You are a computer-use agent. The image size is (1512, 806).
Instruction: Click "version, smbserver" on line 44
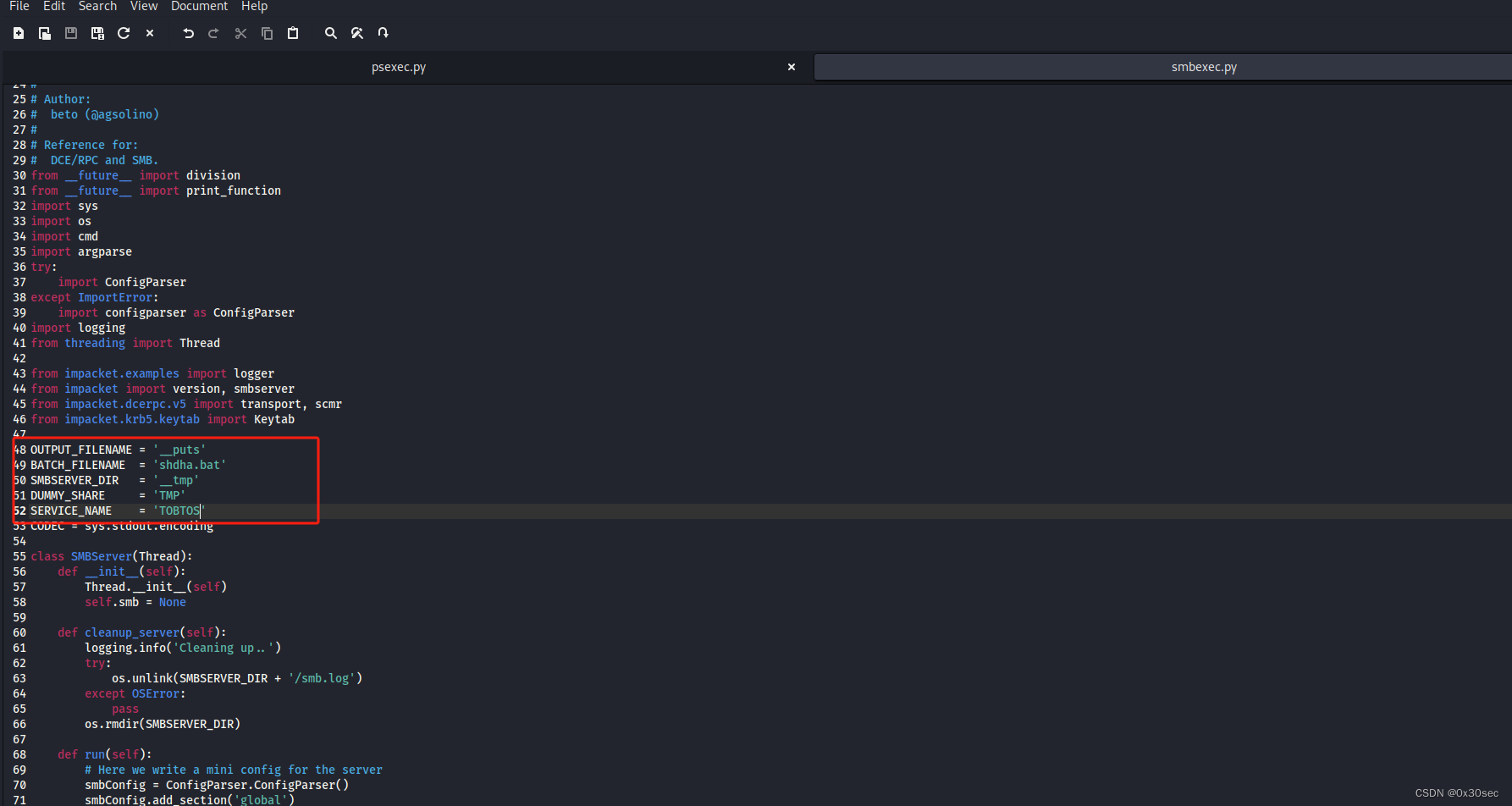point(234,389)
